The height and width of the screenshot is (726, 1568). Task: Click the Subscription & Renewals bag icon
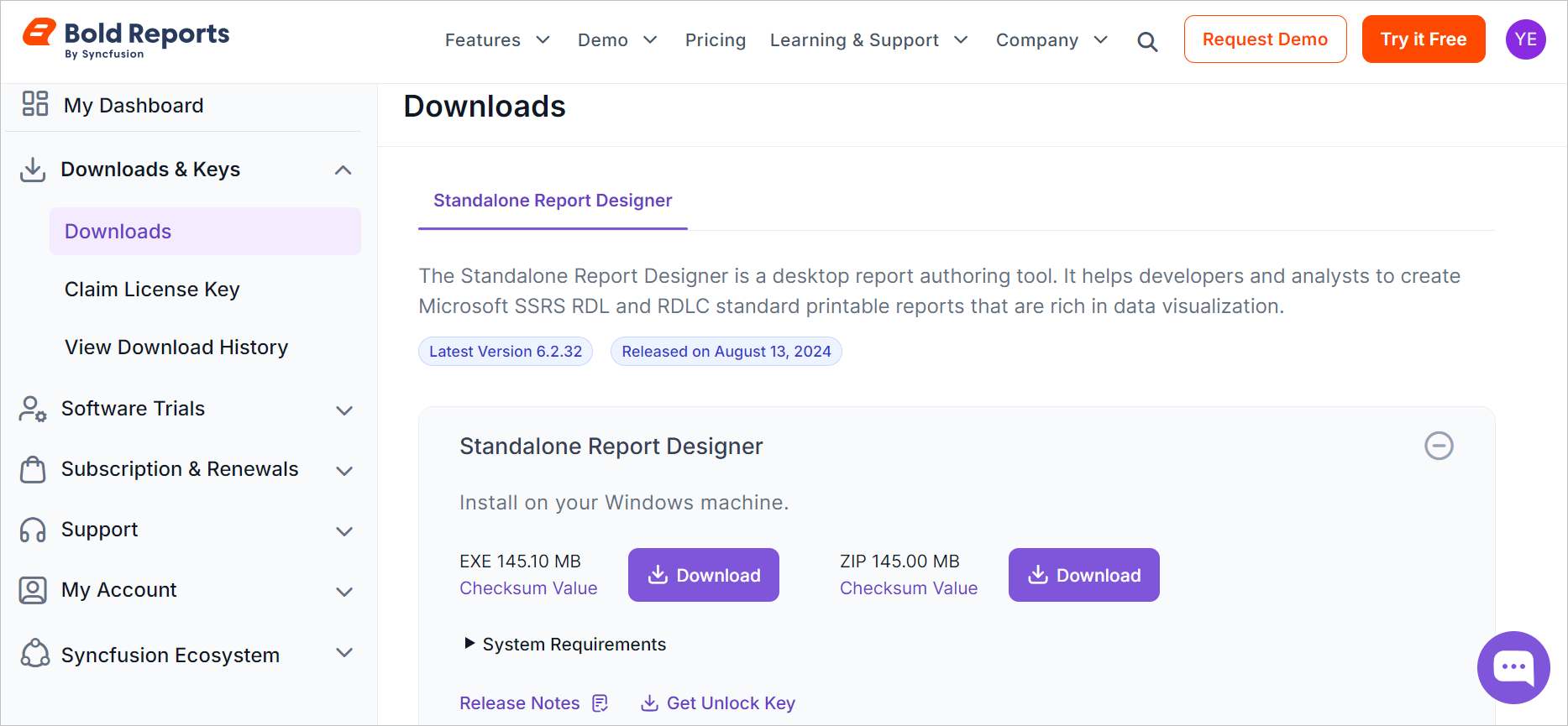tap(33, 469)
